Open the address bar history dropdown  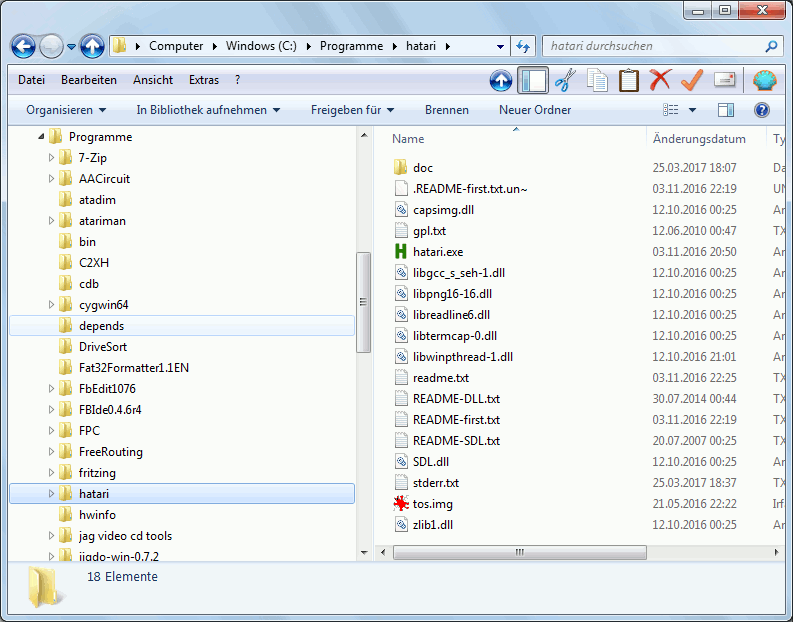pos(500,47)
